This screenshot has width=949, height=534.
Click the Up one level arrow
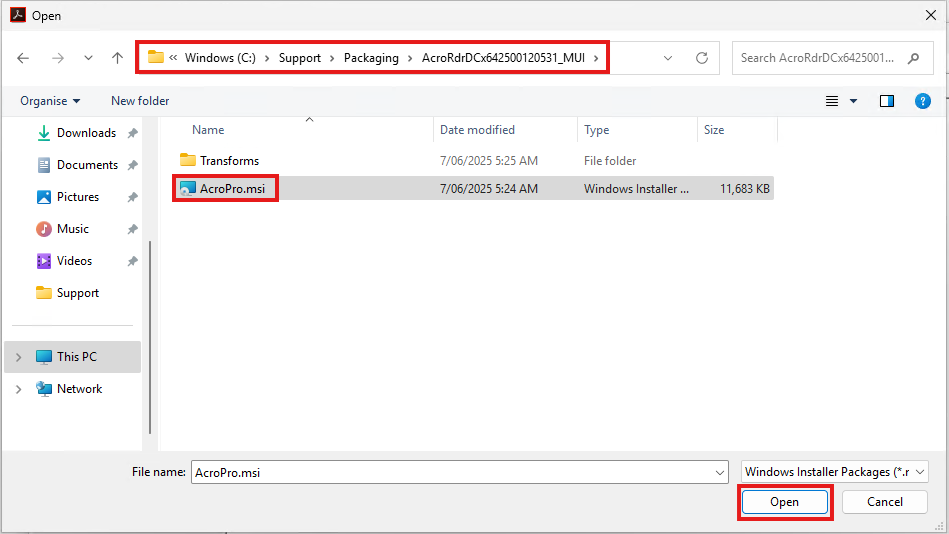click(117, 58)
